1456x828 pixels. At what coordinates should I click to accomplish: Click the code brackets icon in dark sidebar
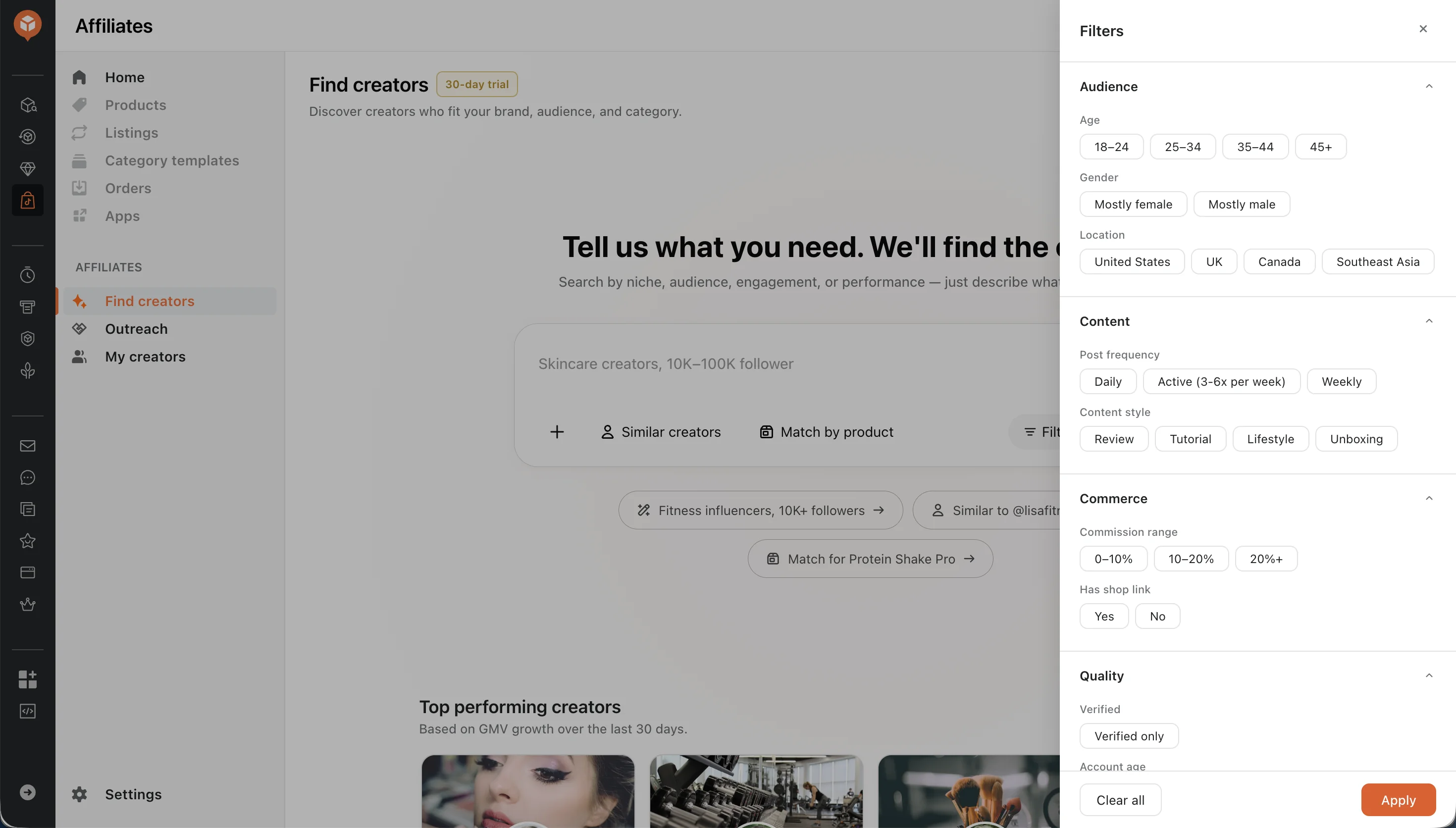coord(27,711)
